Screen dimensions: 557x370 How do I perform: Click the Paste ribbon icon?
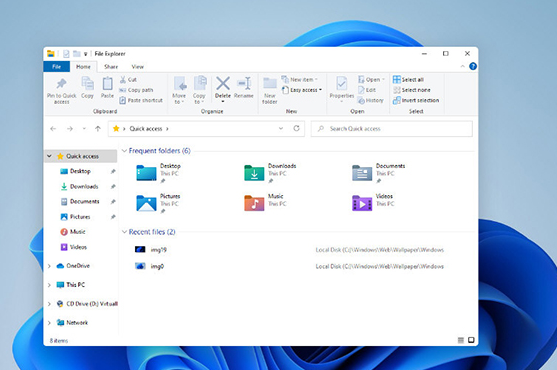[107, 84]
